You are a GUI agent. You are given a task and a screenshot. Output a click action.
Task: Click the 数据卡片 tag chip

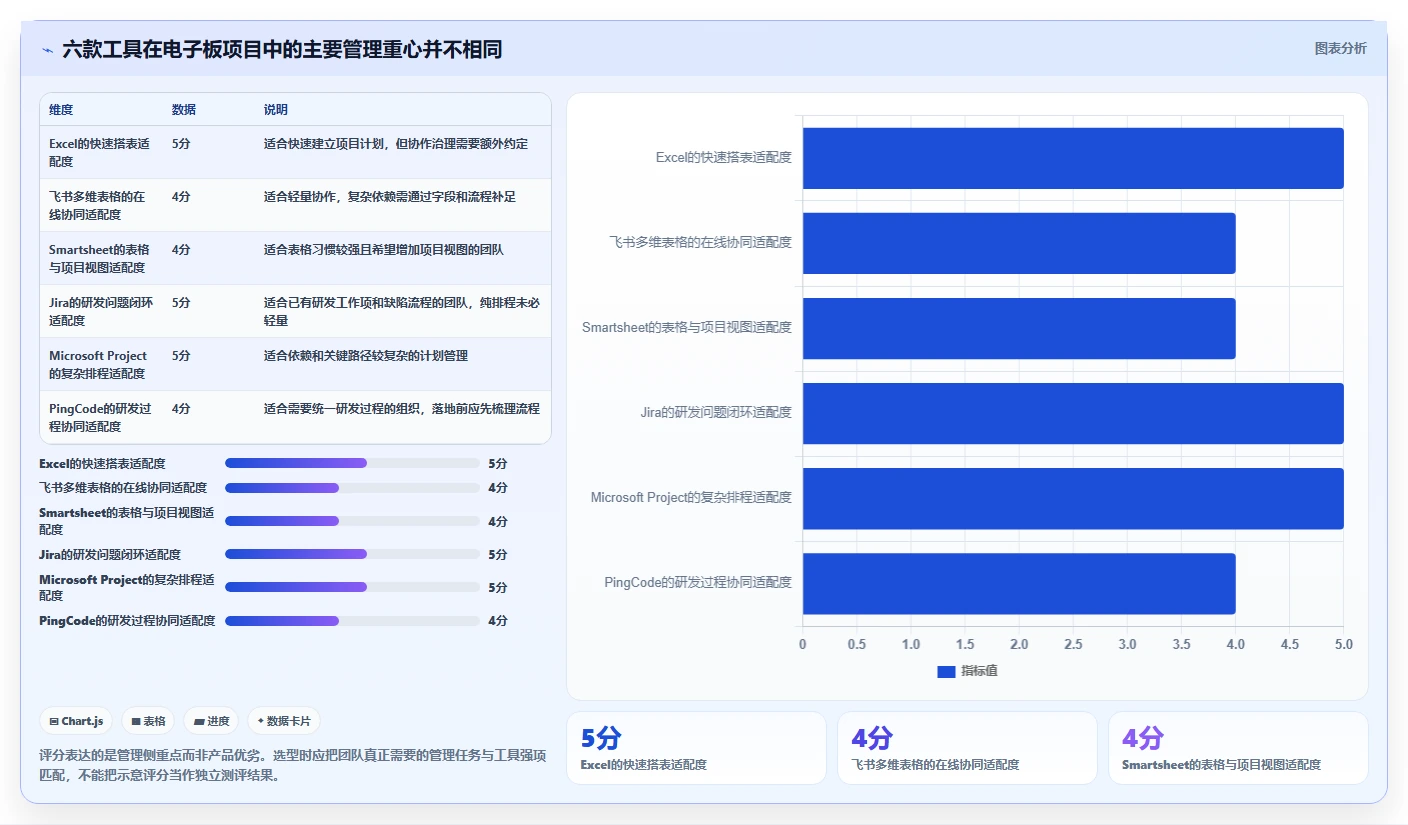[x=284, y=721]
